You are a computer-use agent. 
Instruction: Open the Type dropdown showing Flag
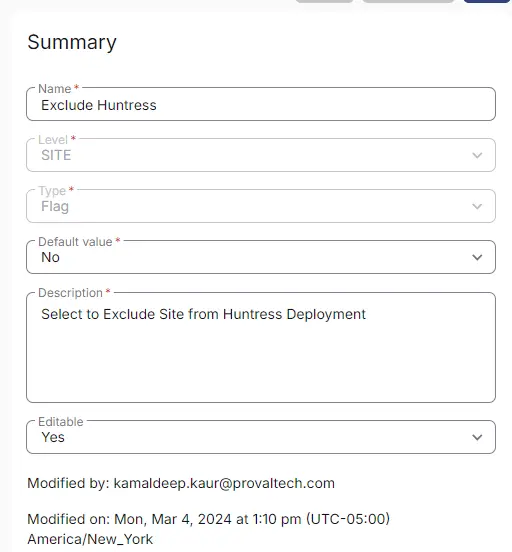point(261,206)
